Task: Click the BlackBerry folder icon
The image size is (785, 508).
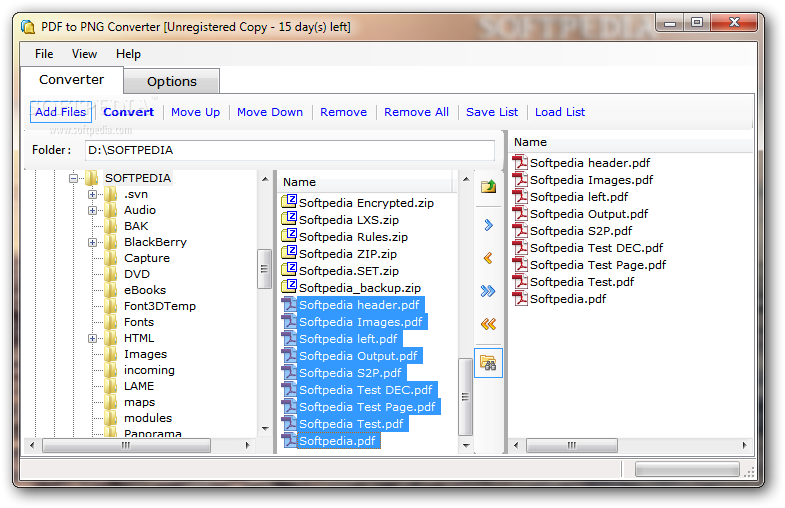Action: pos(111,242)
